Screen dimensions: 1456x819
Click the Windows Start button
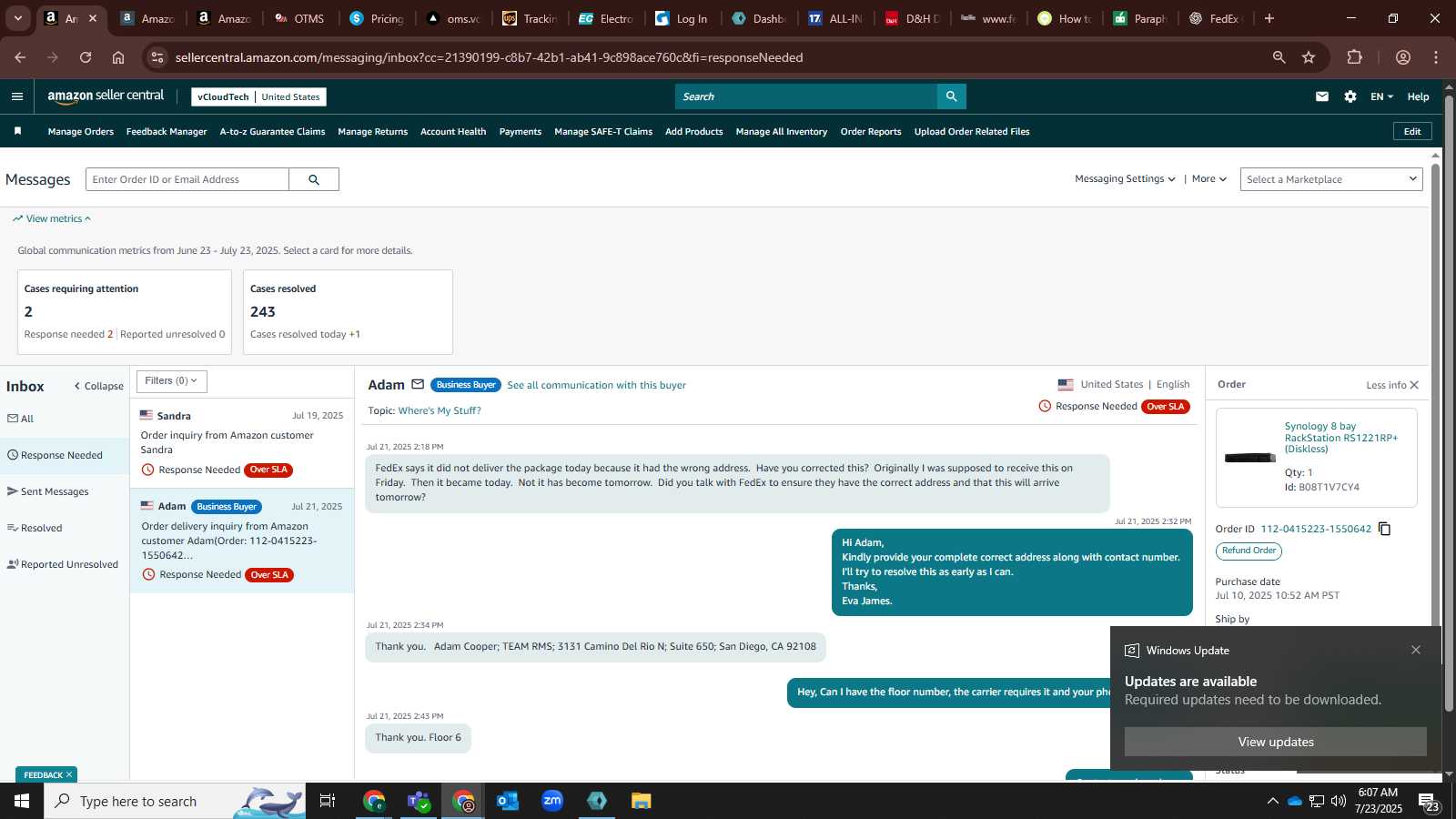(22, 801)
